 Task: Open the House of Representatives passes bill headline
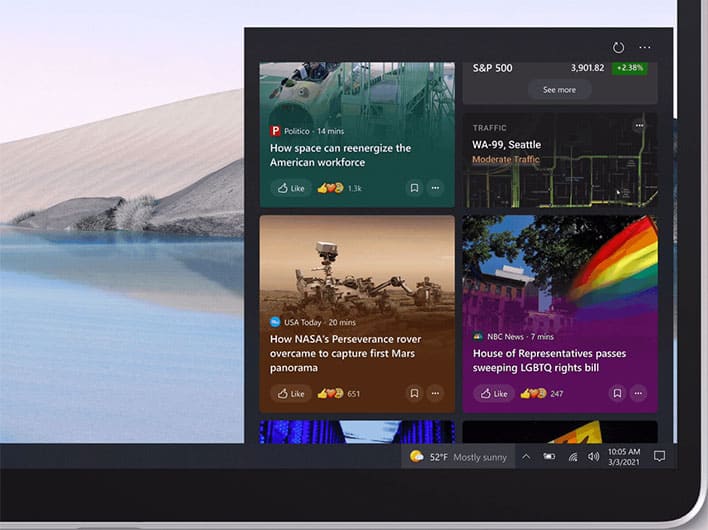coord(549,361)
